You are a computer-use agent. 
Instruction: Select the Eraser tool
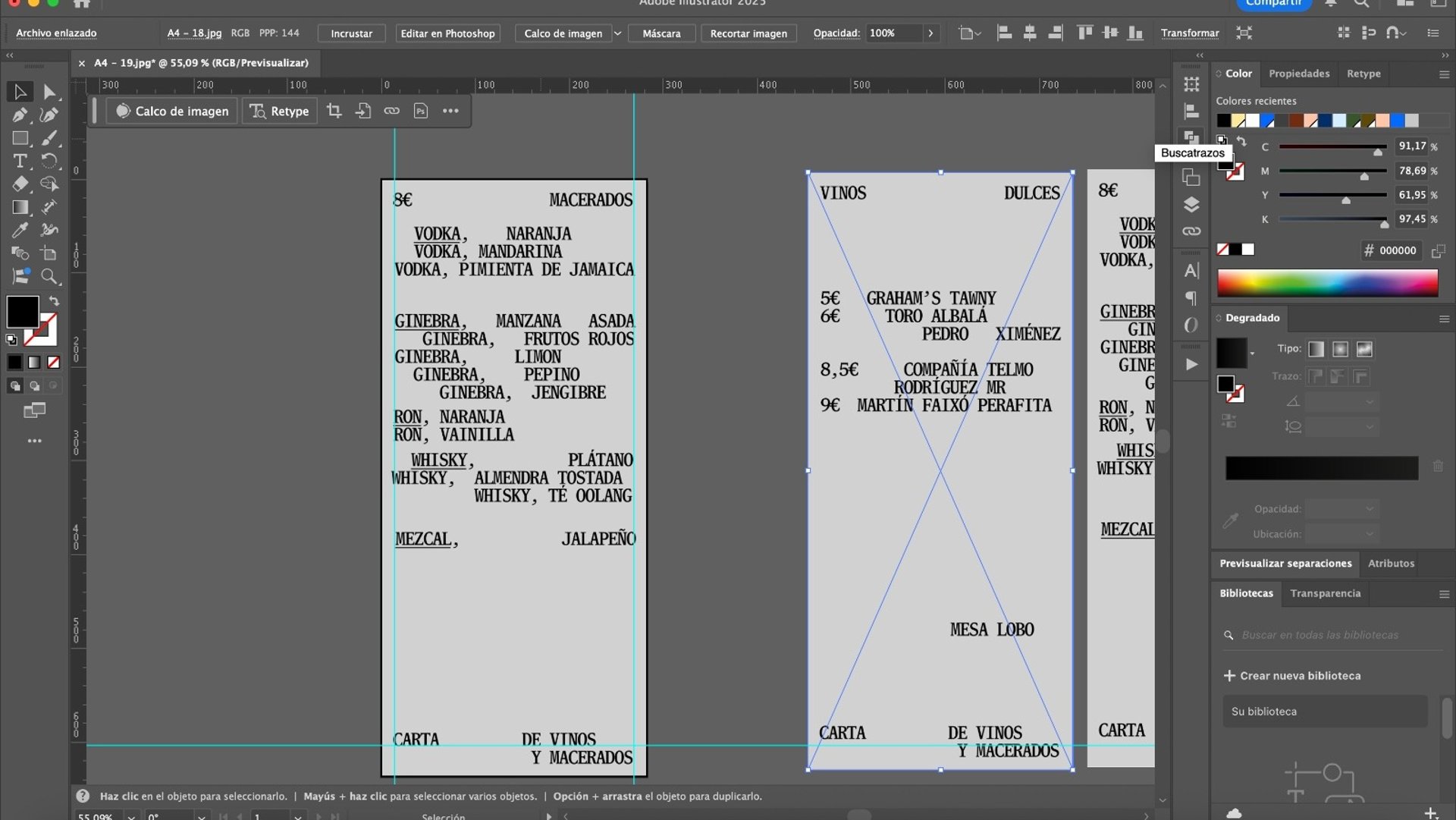(x=20, y=184)
